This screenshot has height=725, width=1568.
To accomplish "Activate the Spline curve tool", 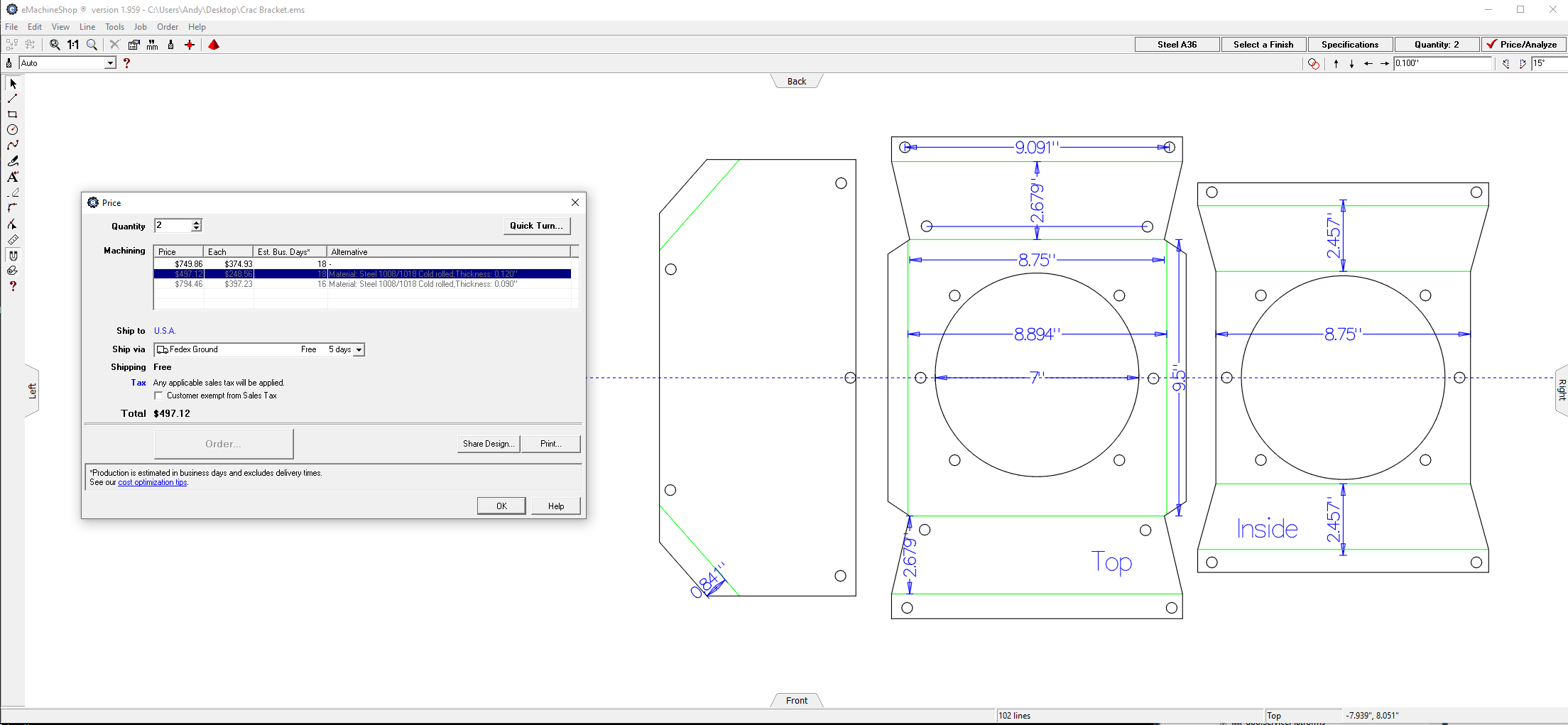I will coord(12,145).
